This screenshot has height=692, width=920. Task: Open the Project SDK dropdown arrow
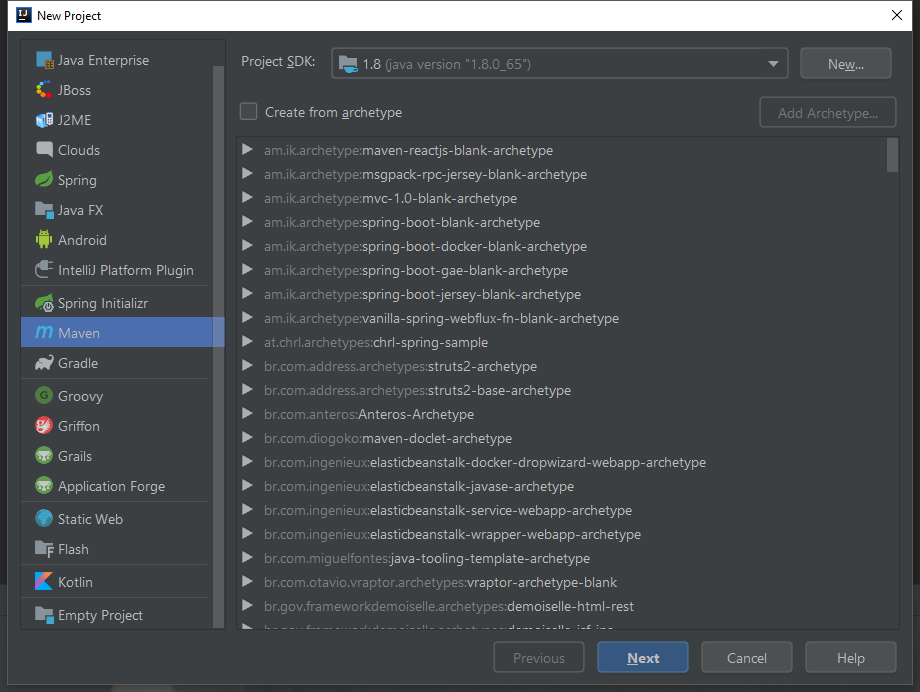(773, 64)
